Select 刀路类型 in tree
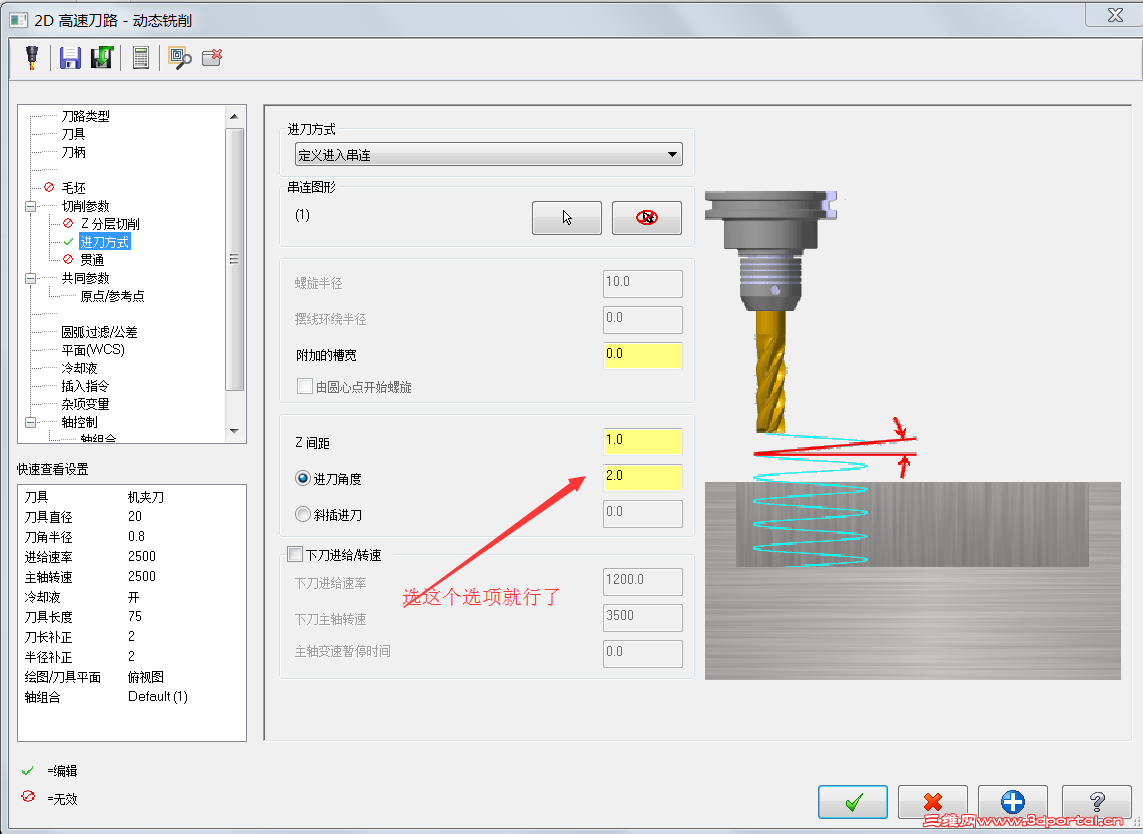This screenshot has height=834, width=1143. tap(85, 116)
